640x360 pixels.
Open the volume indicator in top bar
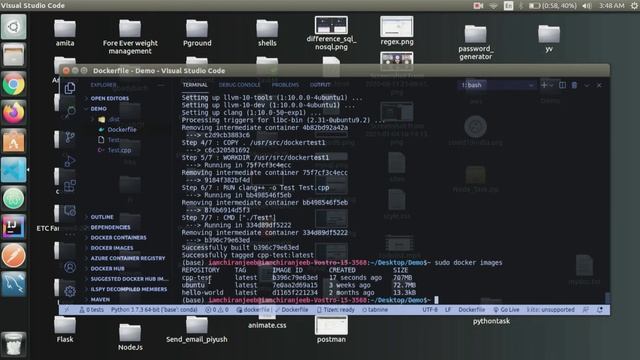pyautogui.click(x=587, y=5)
